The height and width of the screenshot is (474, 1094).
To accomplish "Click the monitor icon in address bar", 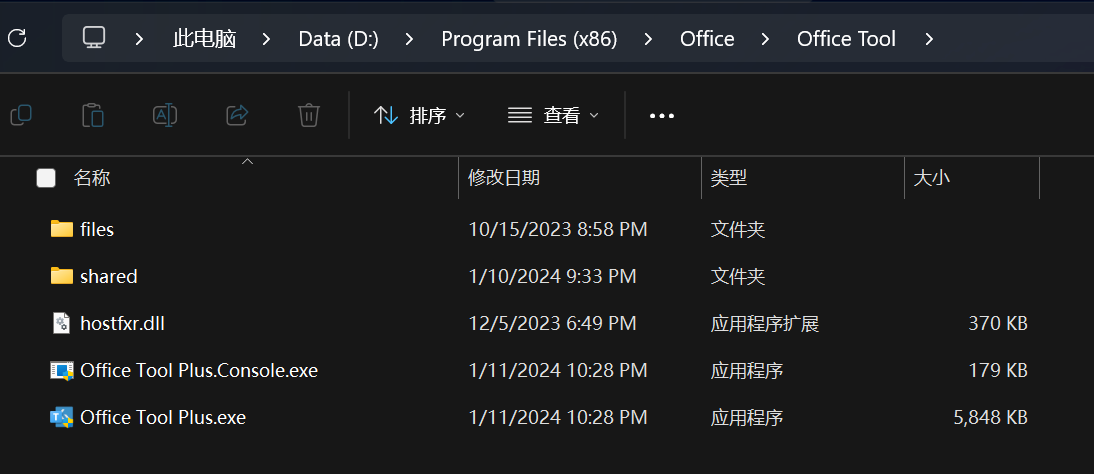I will 94,39.
